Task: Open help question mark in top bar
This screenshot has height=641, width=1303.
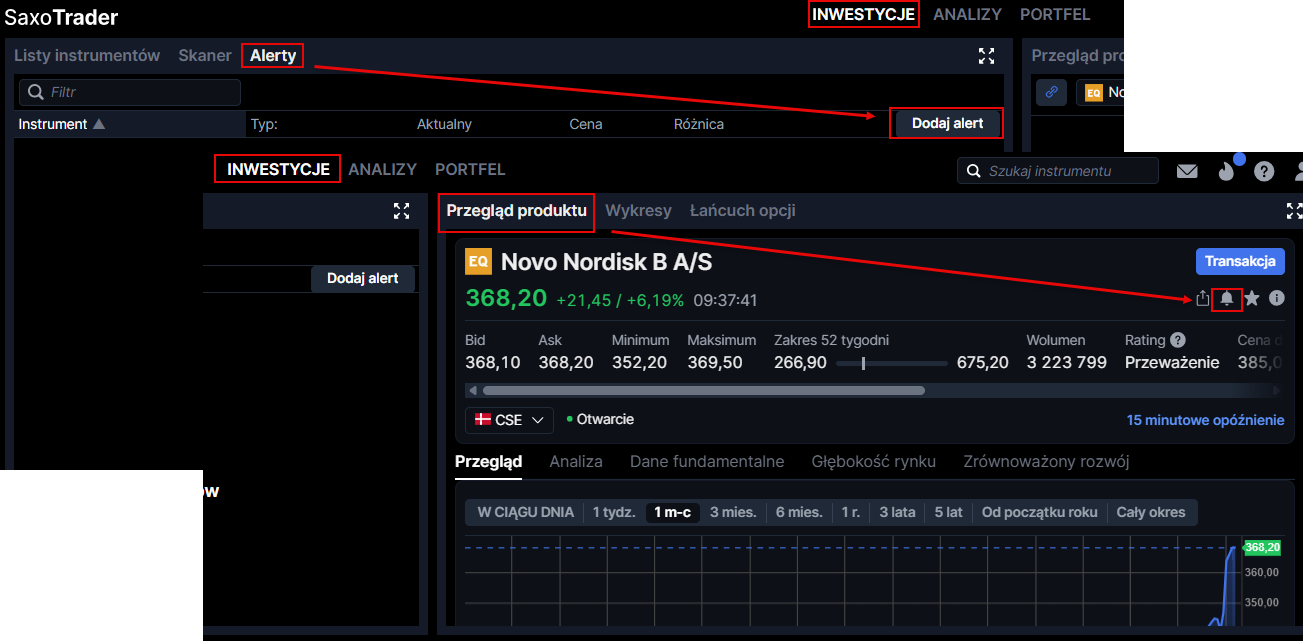Action: [x=1264, y=171]
